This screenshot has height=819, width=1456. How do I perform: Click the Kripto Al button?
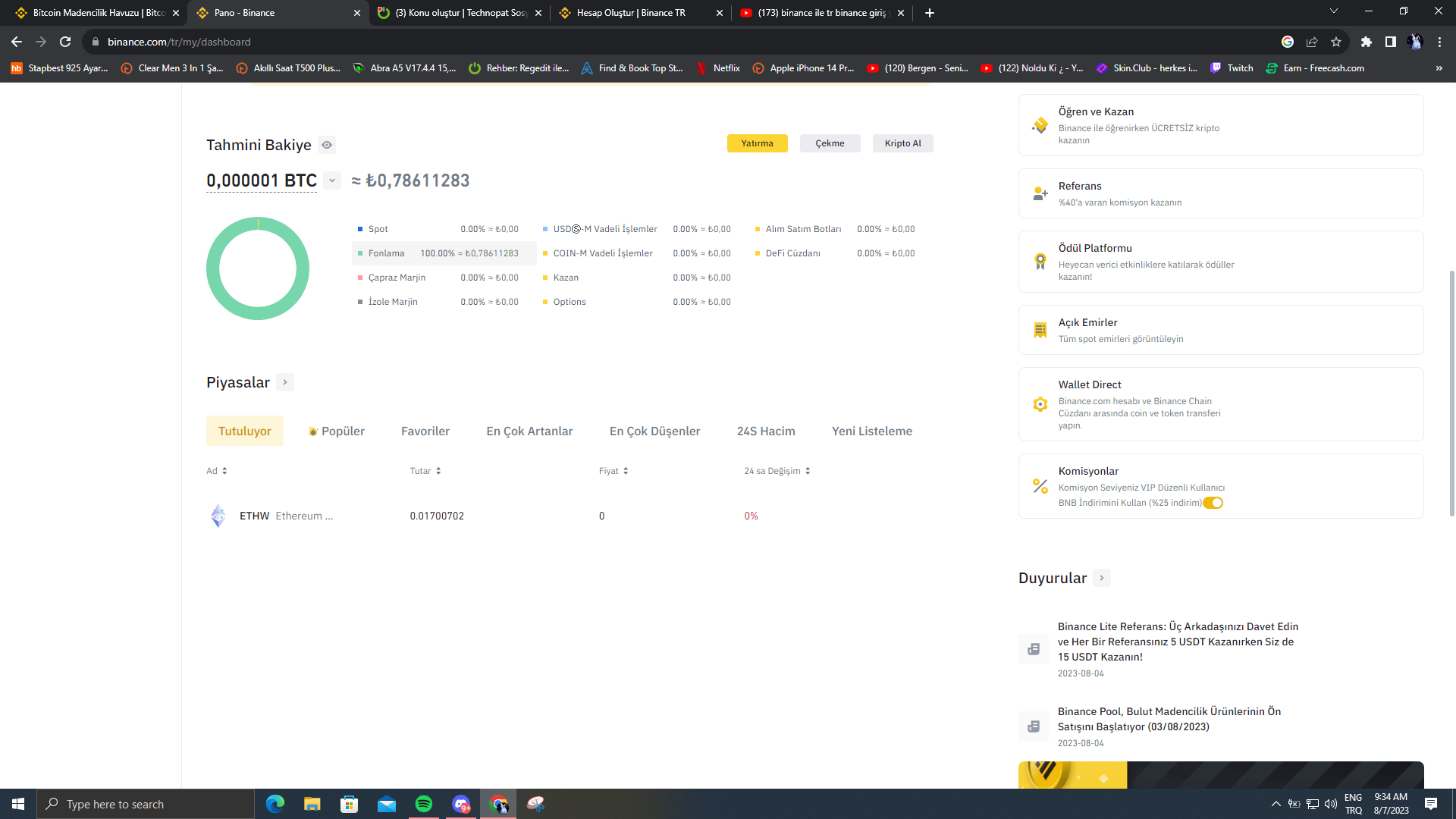[x=902, y=143]
